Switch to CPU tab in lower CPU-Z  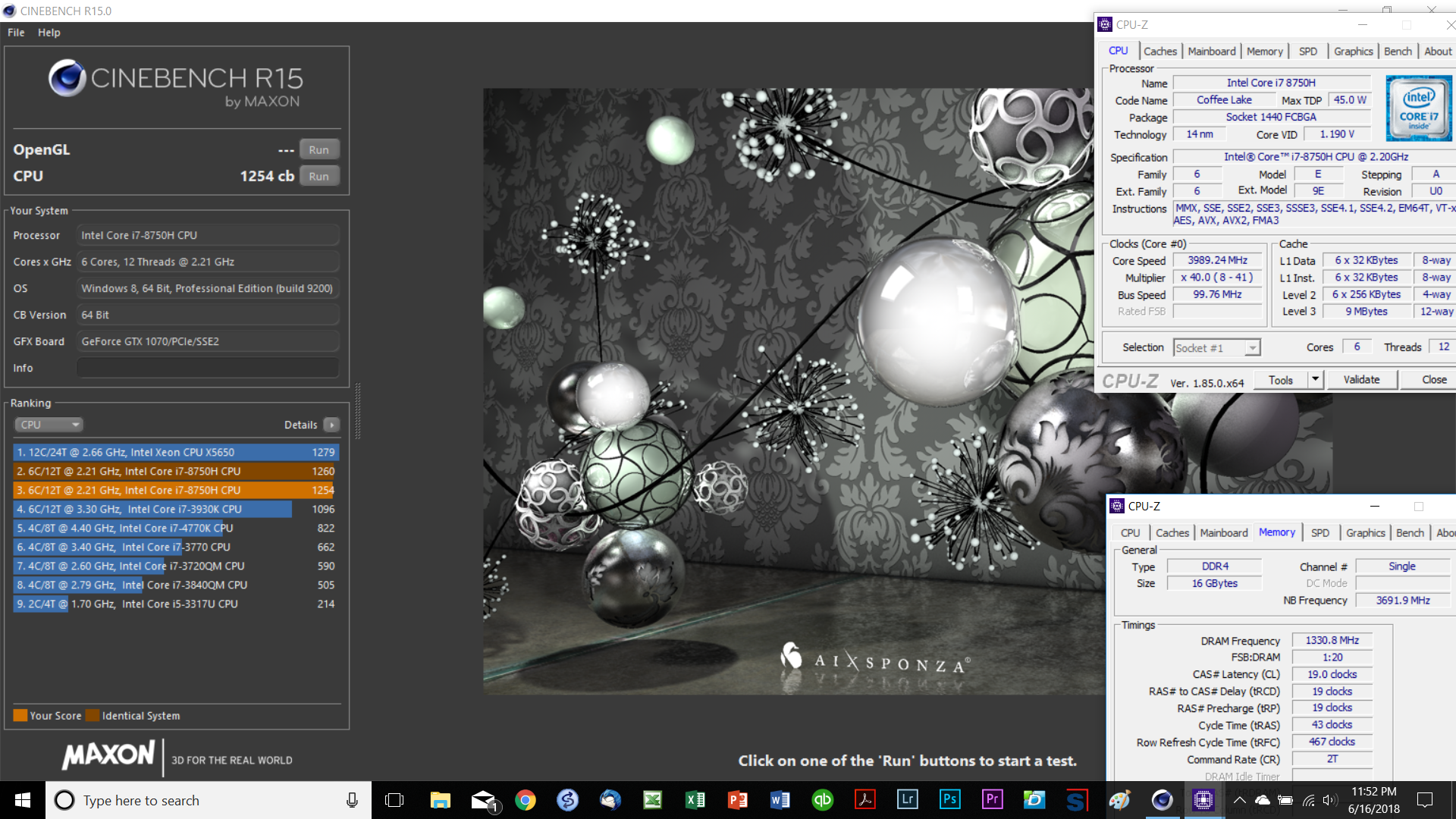click(x=1130, y=533)
